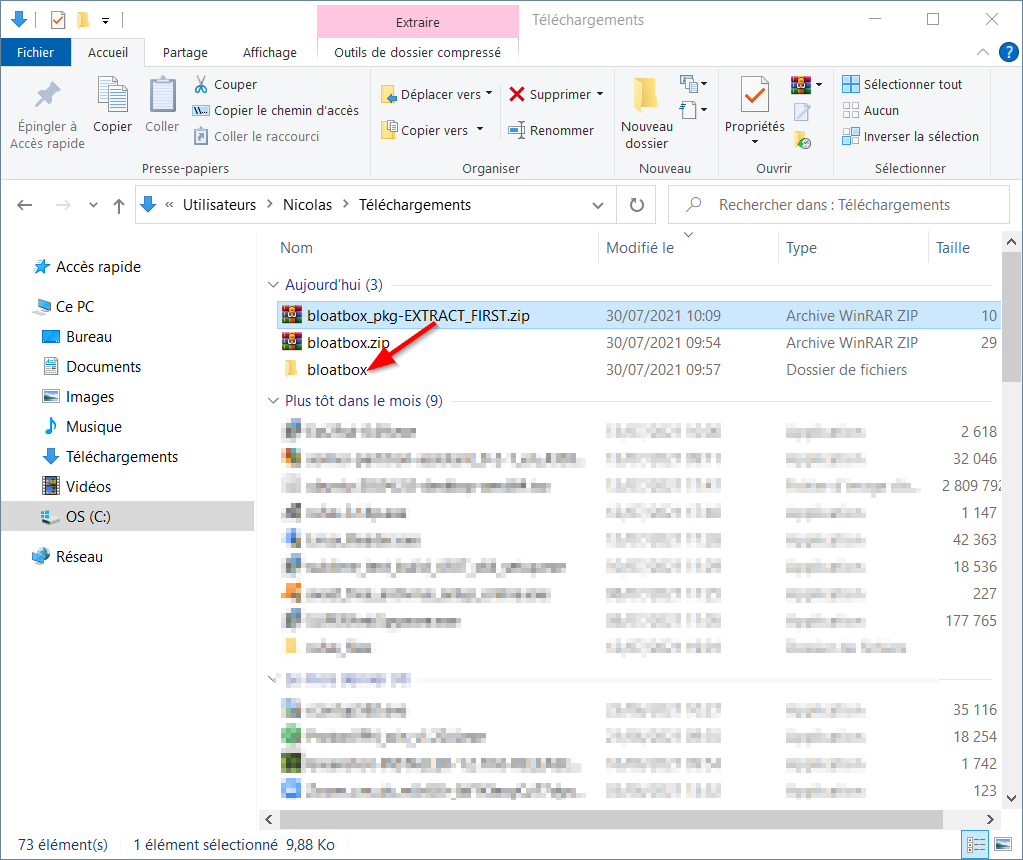Click the Rechercher dans Téléchargements search box
1023x860 pixels.
pyautogui.click(x=838, y=205)
